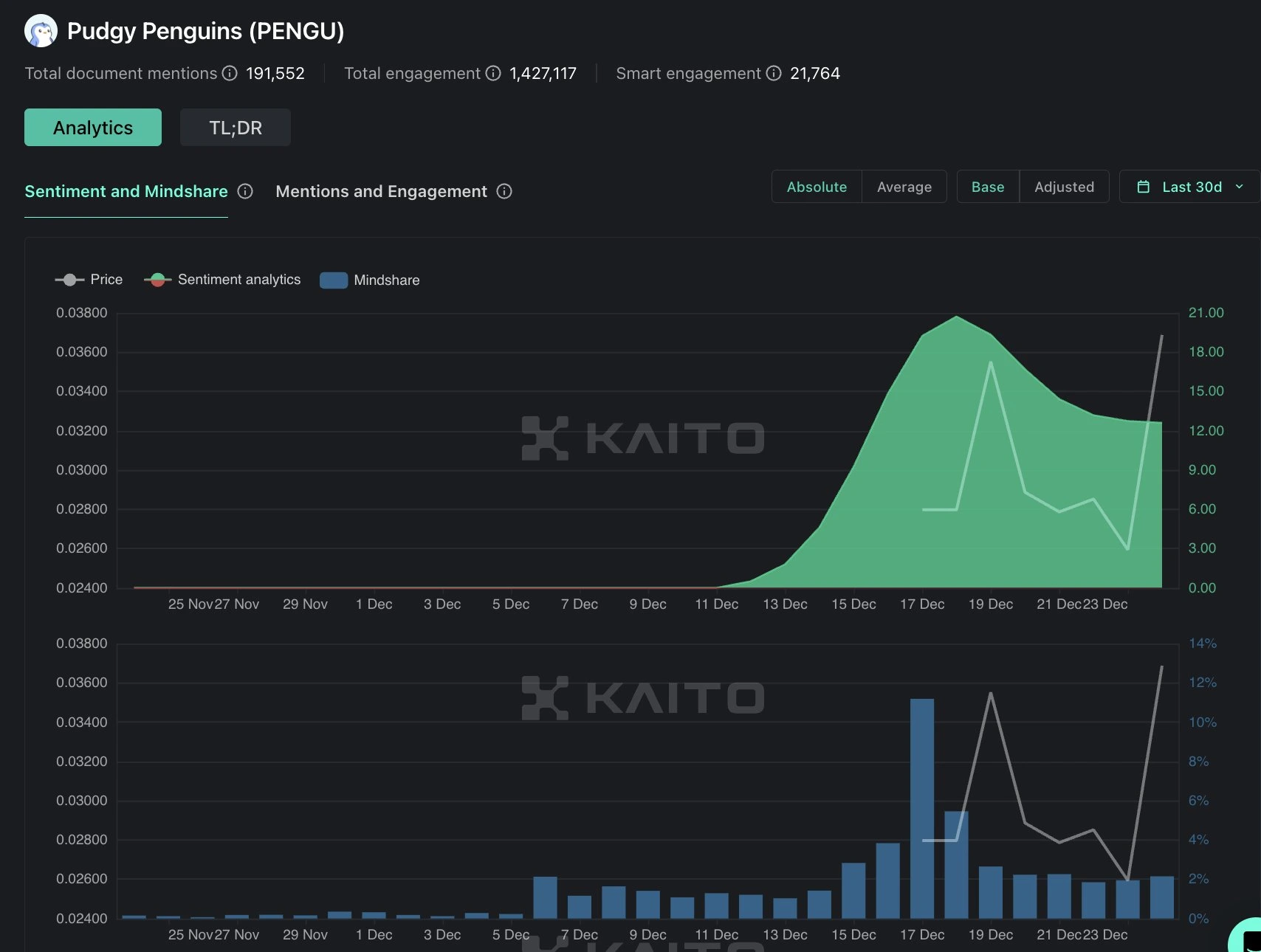Toggle the Price series in chart legend
The image size is (1261, 952).
pos(89,280)
